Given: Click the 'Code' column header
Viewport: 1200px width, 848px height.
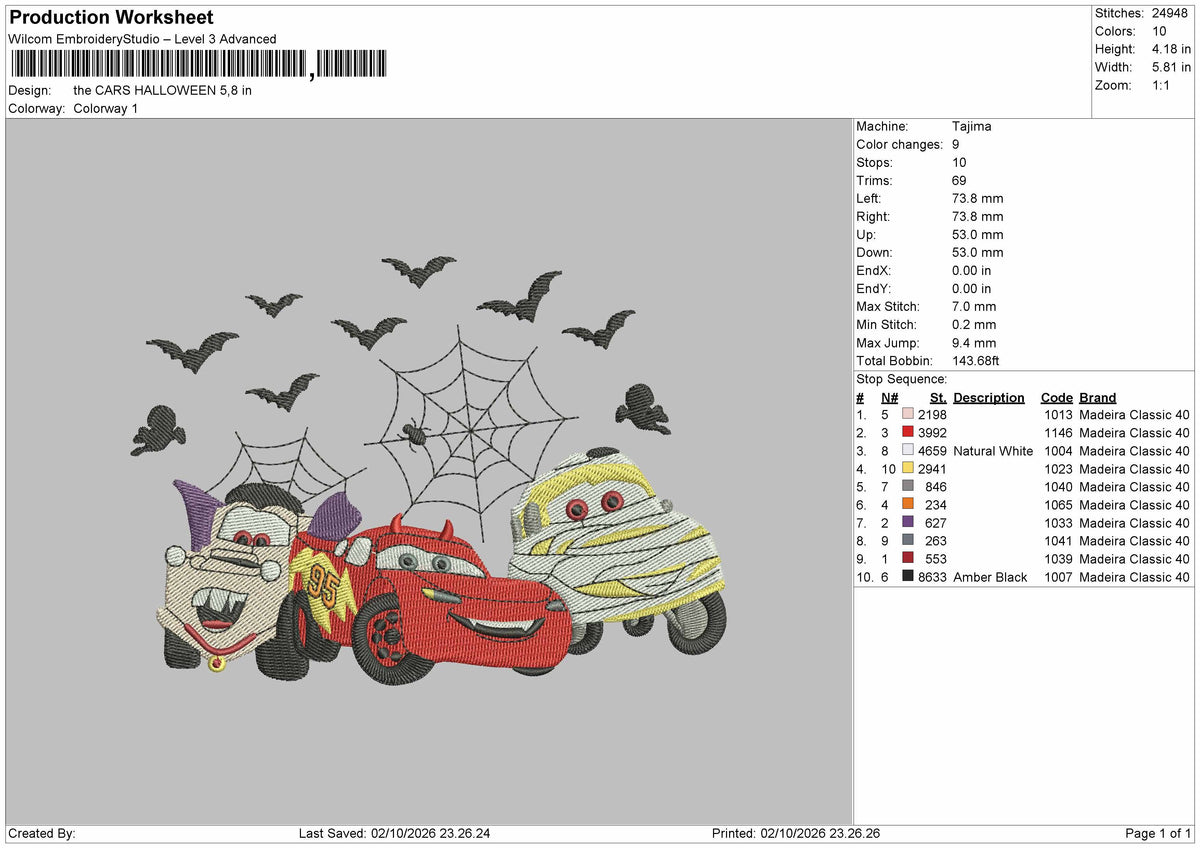Looking at the screenshot, I should point(1057,397).
